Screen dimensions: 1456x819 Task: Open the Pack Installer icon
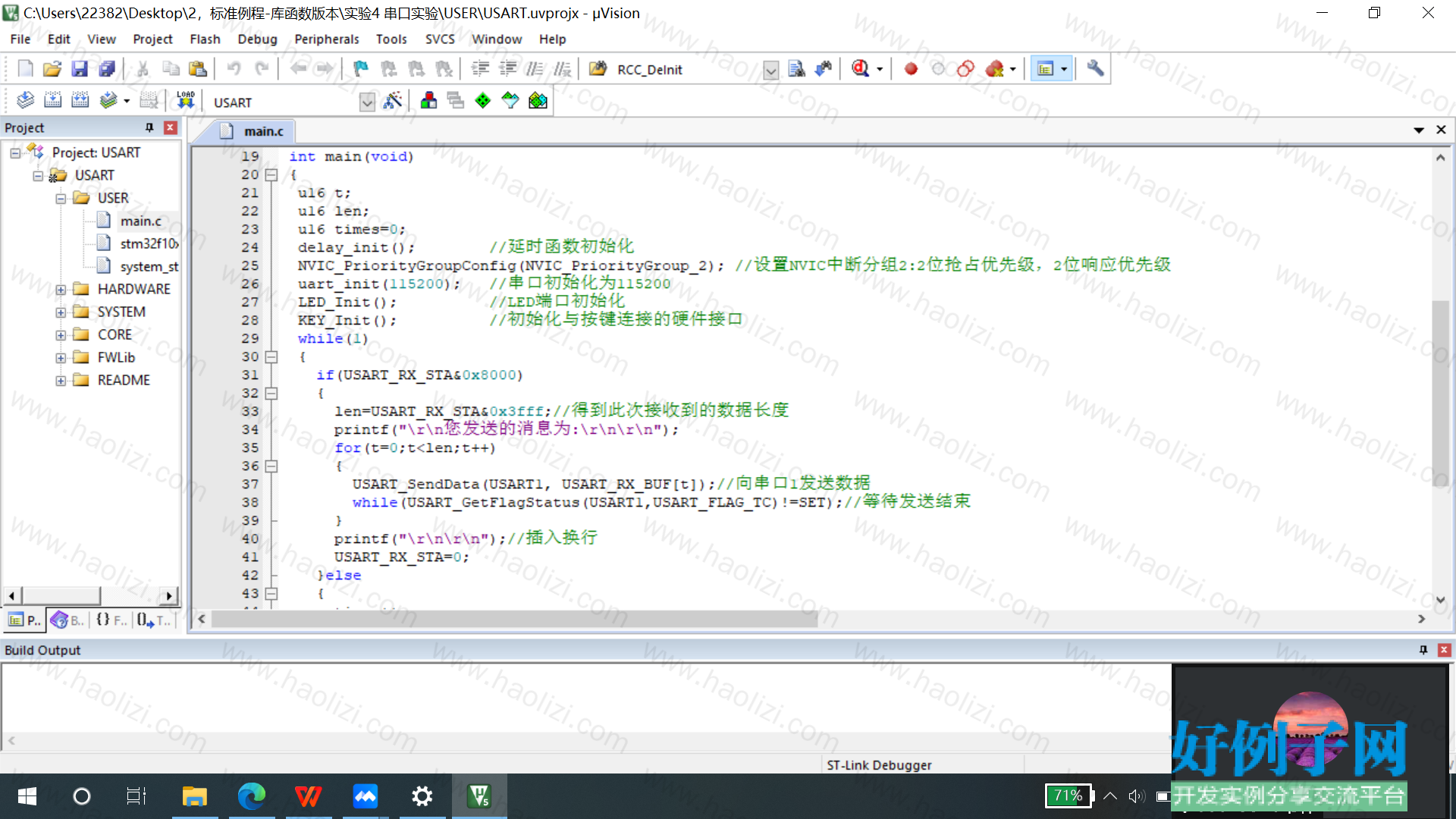point(538,100)
